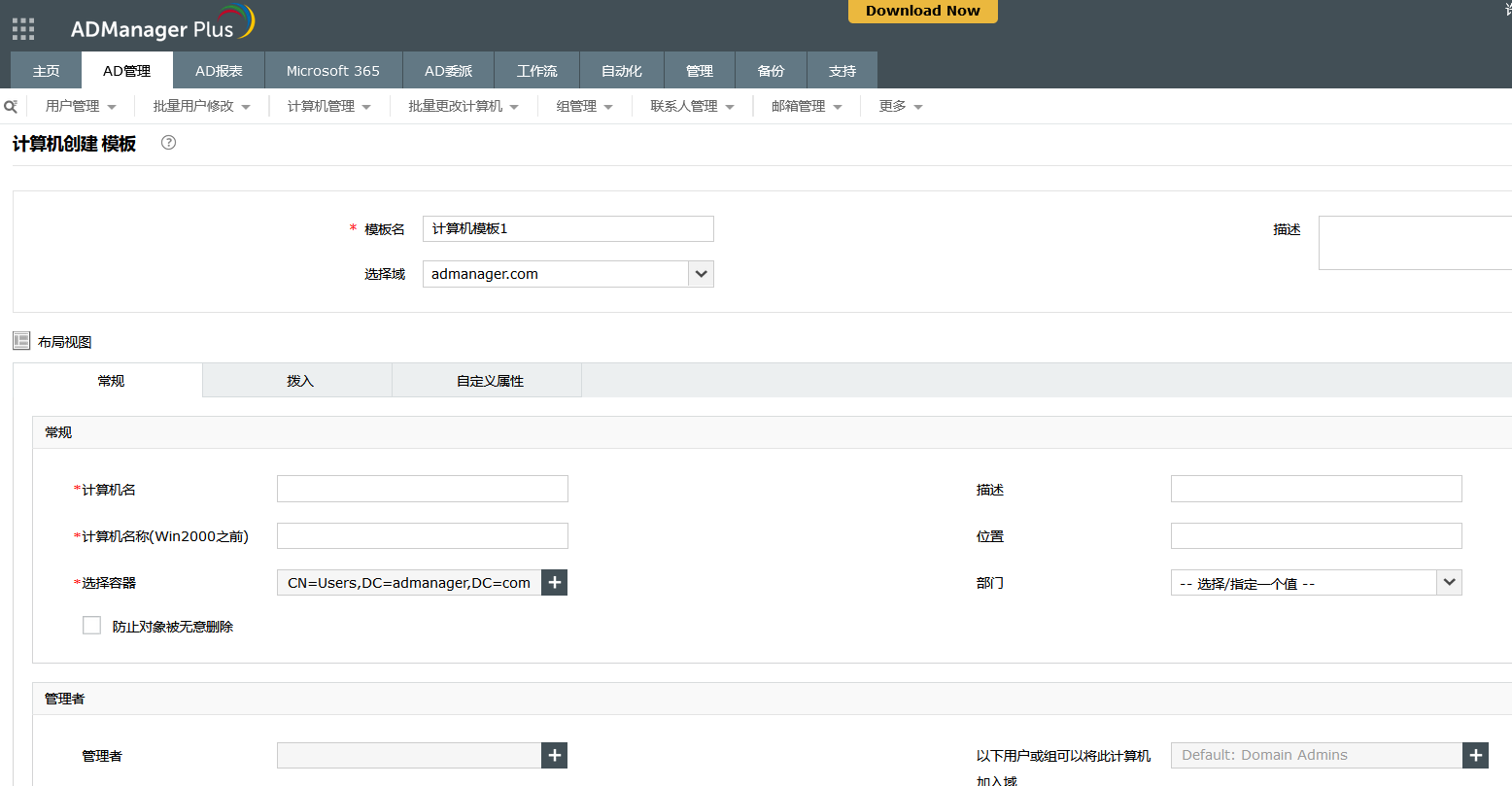The width and height of the screenshot is (1512, 786).
Task: Click the 计算机名 input field
Action: click(422, 489)
